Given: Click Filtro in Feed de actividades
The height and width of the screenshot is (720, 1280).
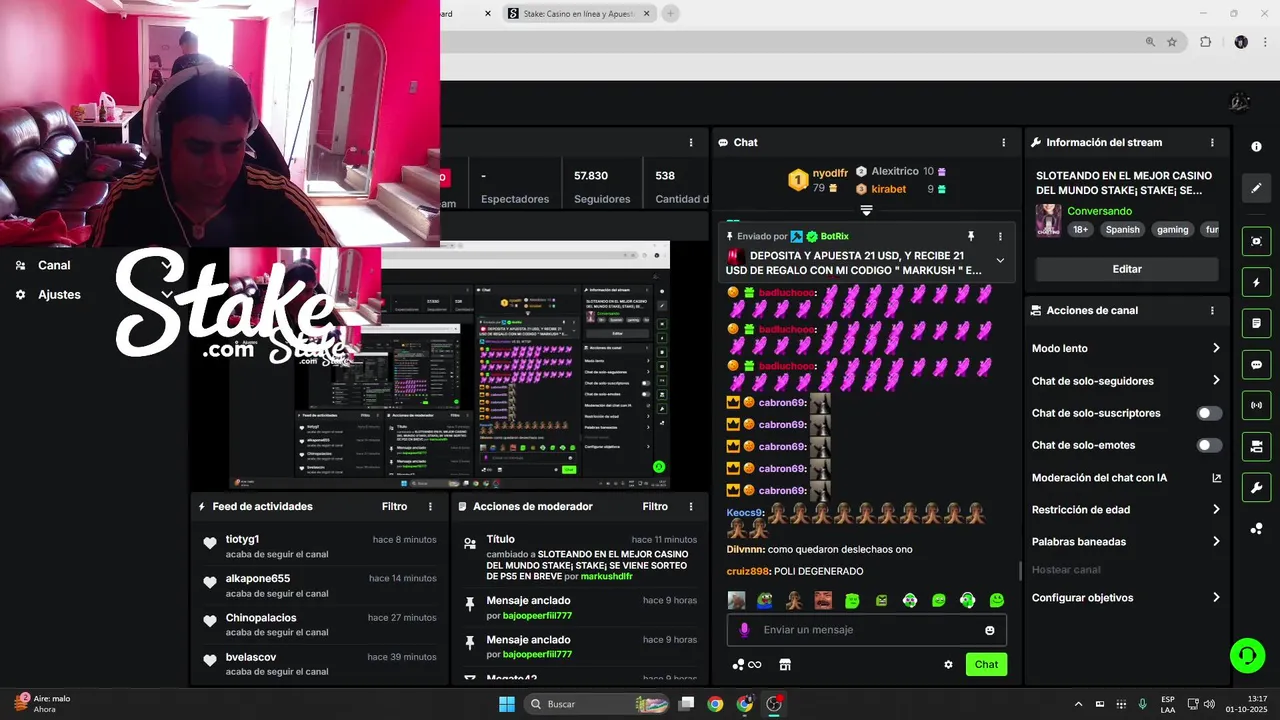Looking at the screenshot, I should click(394, 506).
